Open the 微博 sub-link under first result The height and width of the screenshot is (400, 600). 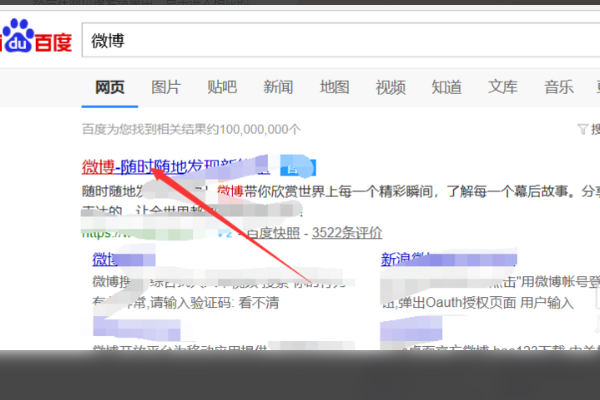click(124, 260)
